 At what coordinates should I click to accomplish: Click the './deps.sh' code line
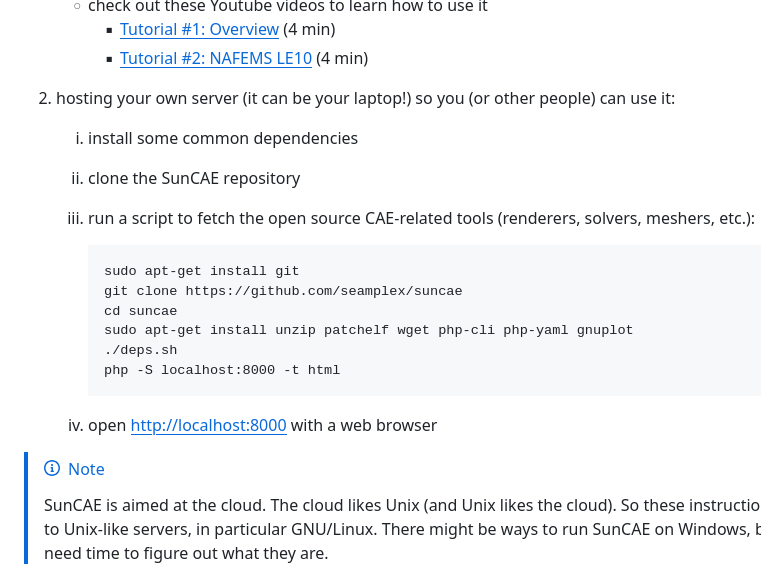pyautogui.click(x=141, y=350)
